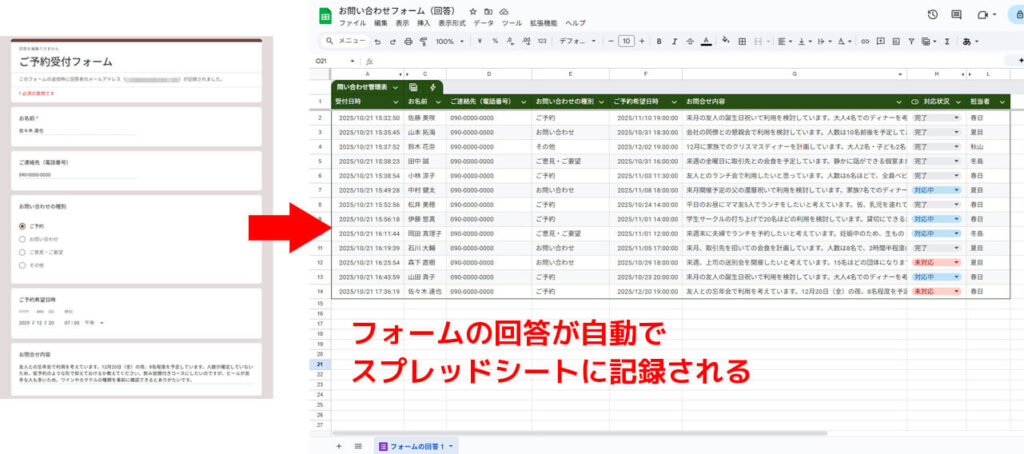This screenshot has height=454, width=1024.
Task: Open the 100% zoom dropdown
Action: click(449, 41)
